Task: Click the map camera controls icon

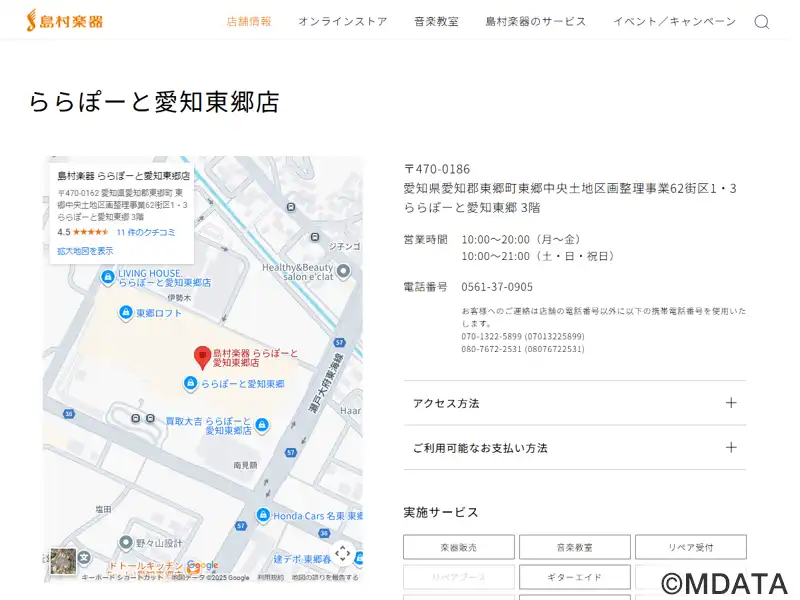Action: point(342,553)
